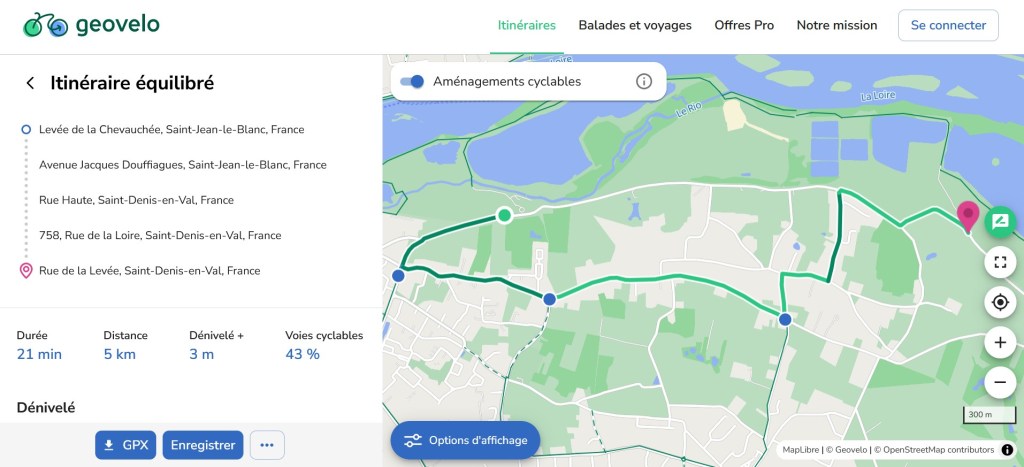
Task: Save route with Enregistrer button
Action: (203, 445)
